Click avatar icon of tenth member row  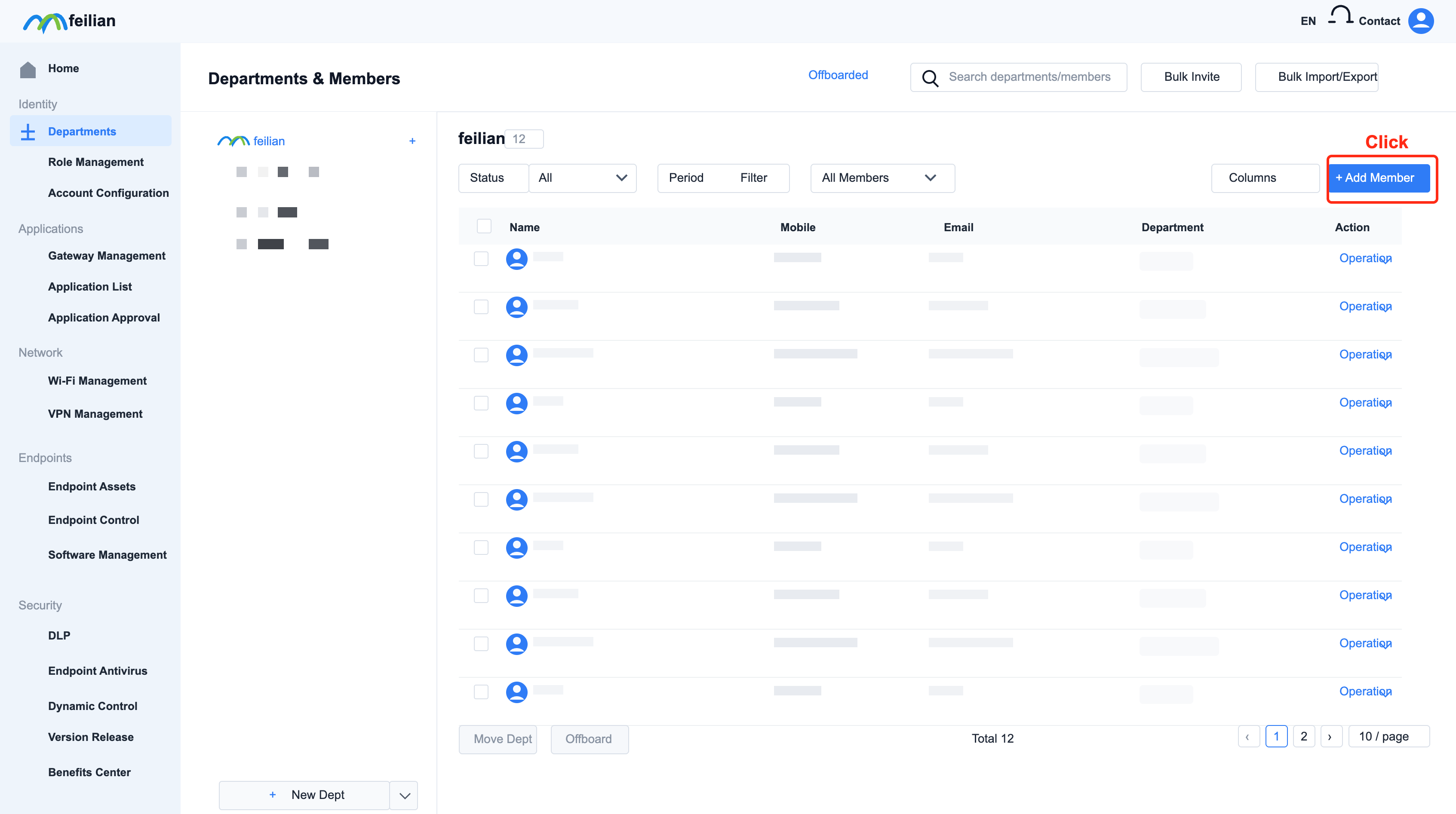coord(516,692)
